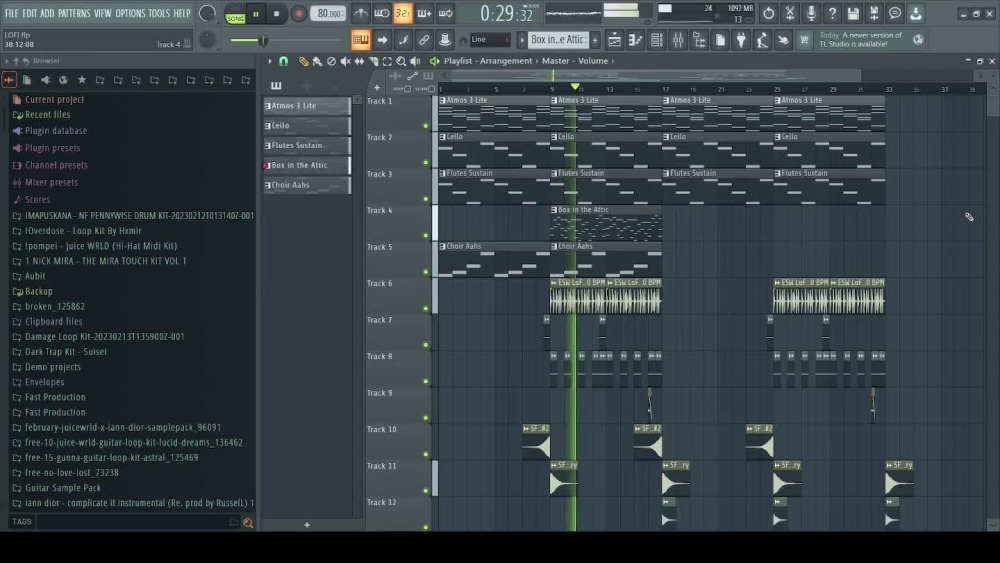Mute Track 1 green dot

point(426,126)
